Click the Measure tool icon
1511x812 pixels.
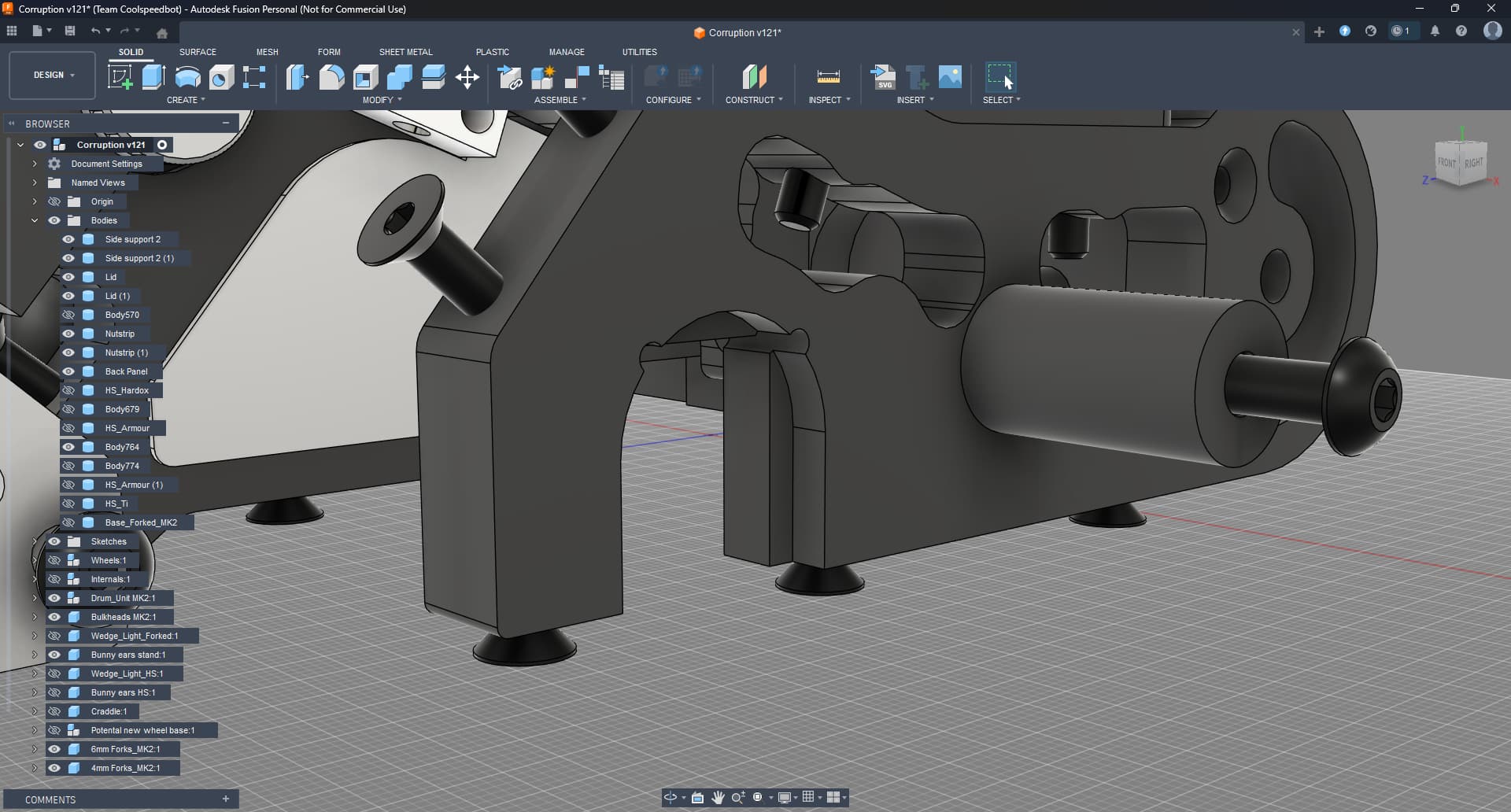click(828, 77)
